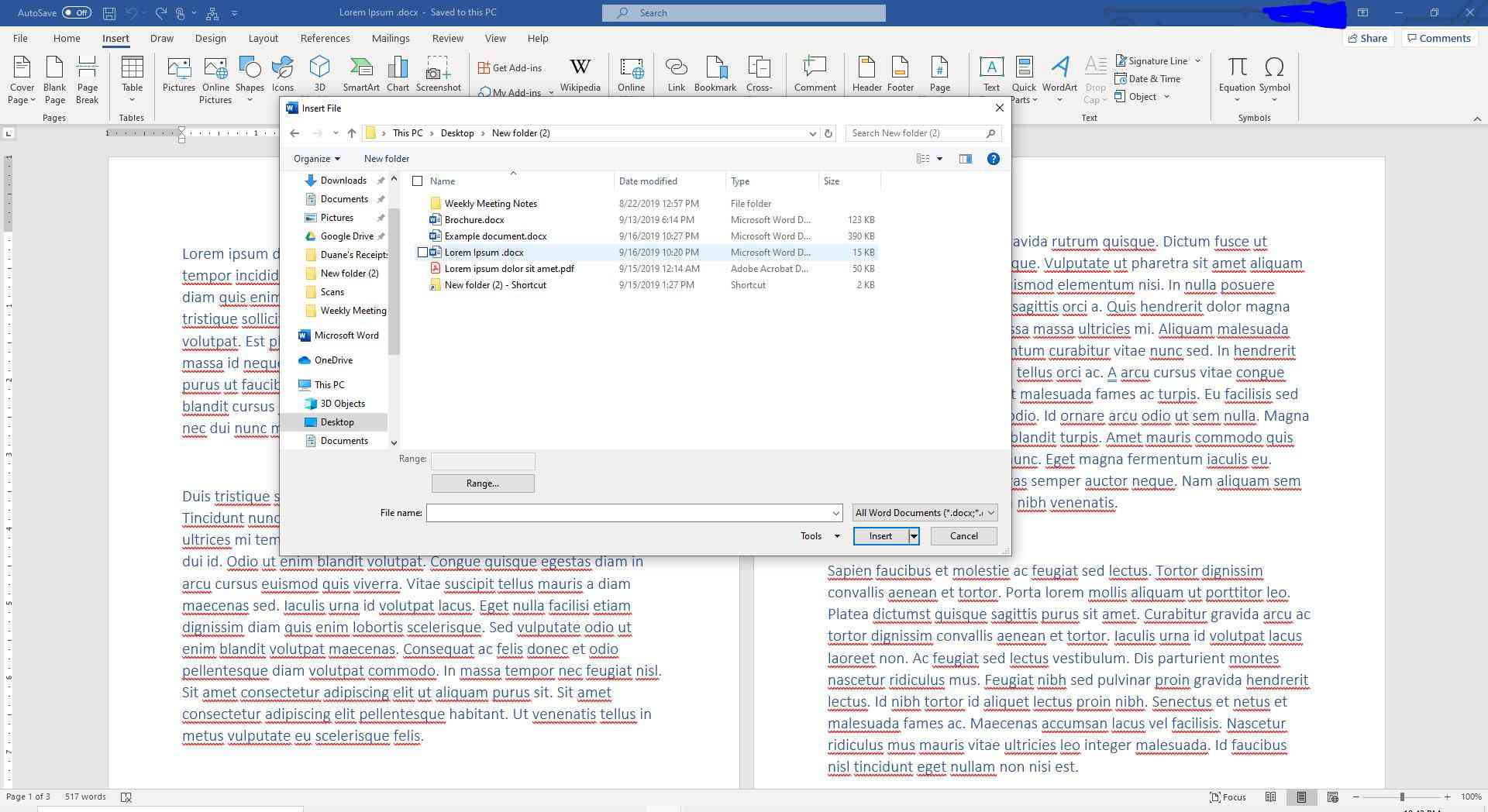The height and width of the screenshot is (812, 1488).
Task: Click the Save icon in the title bar
Action: coord(109,13)
